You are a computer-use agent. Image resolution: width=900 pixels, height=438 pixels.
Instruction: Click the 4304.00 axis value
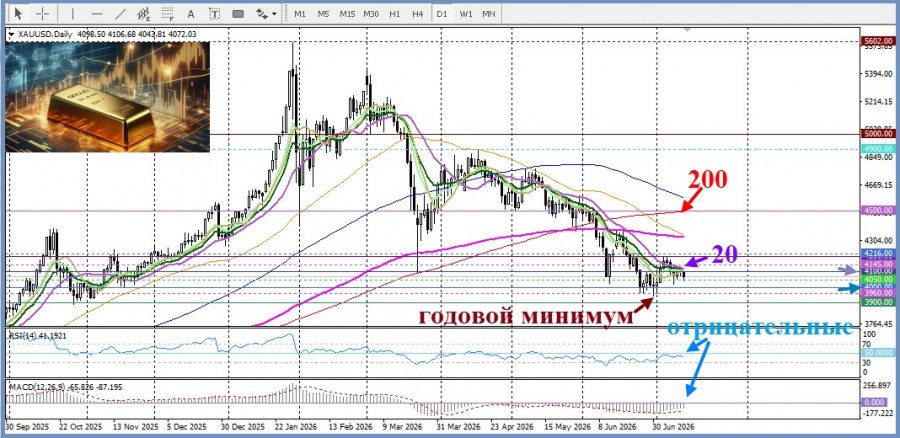point(878,241)
